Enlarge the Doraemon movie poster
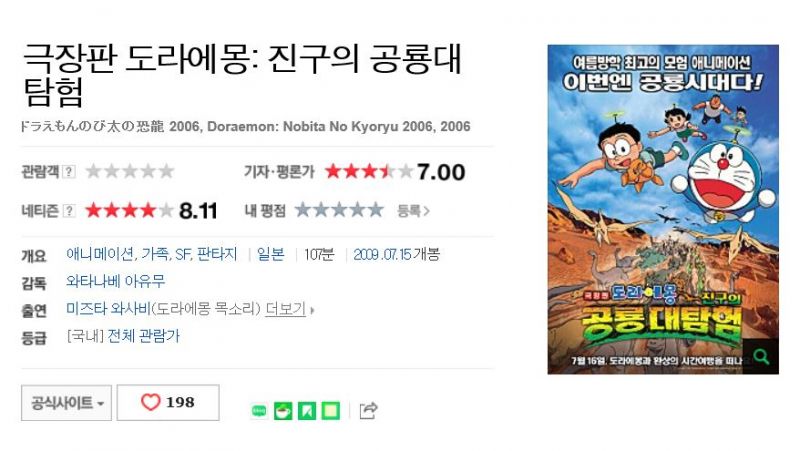This screenshot has height=451, width=800. 663,209
